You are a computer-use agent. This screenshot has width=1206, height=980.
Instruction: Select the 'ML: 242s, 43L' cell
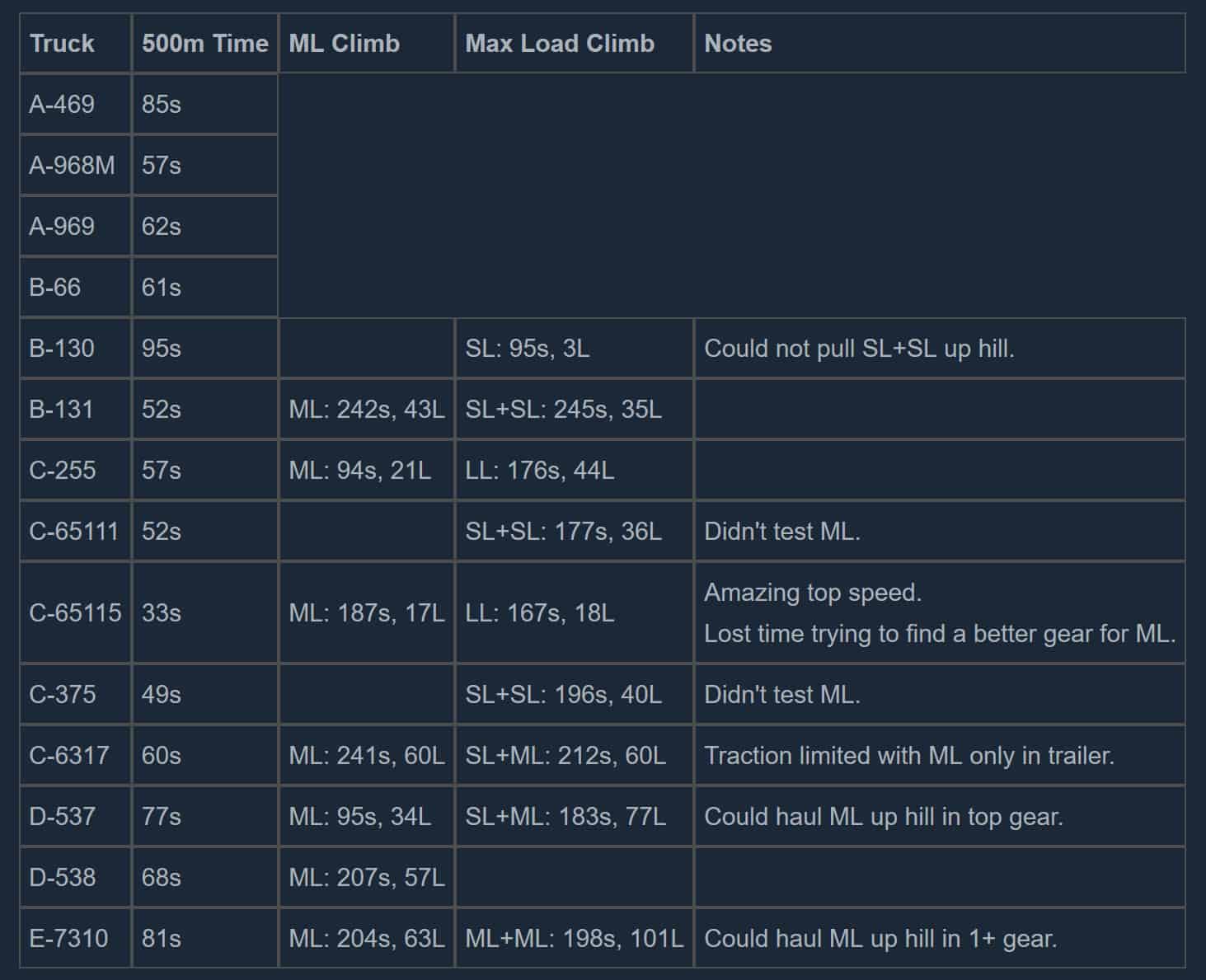[x=366, y=410]
